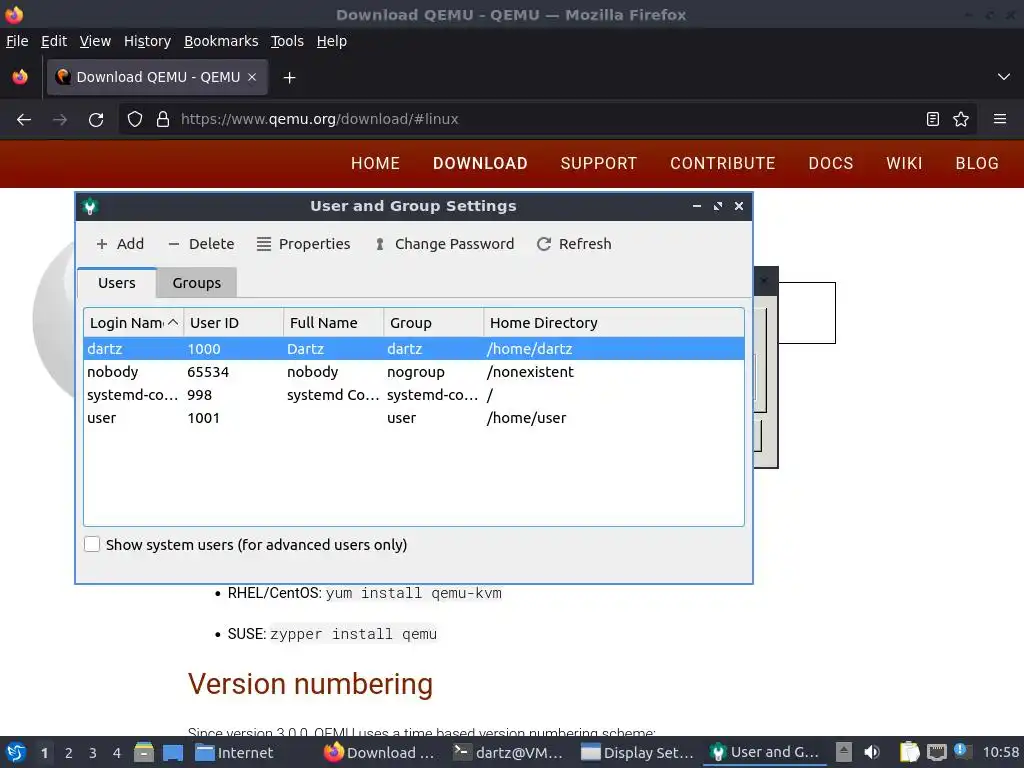Open the DOCS link

point(830,163)
